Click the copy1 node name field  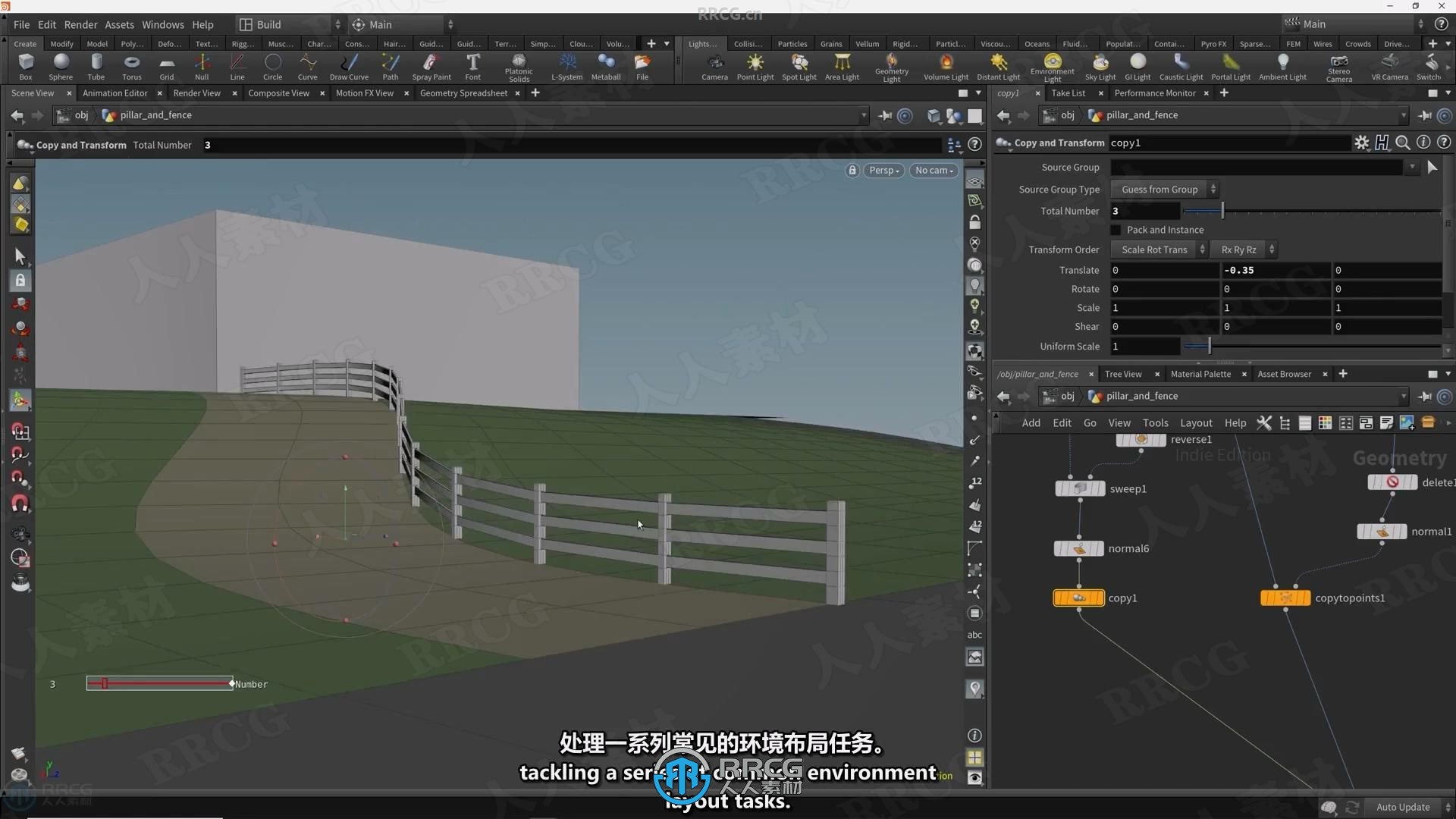(1228, 143)
